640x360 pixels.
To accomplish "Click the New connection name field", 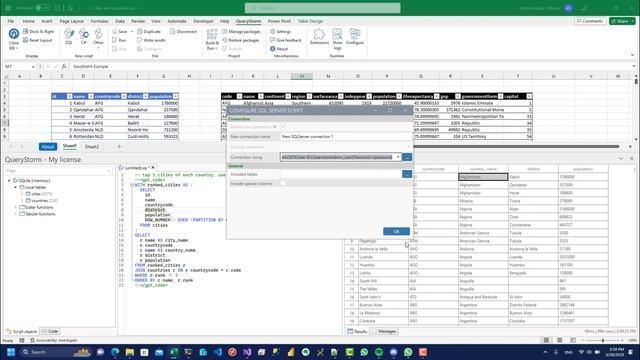I will click(346, 137).
